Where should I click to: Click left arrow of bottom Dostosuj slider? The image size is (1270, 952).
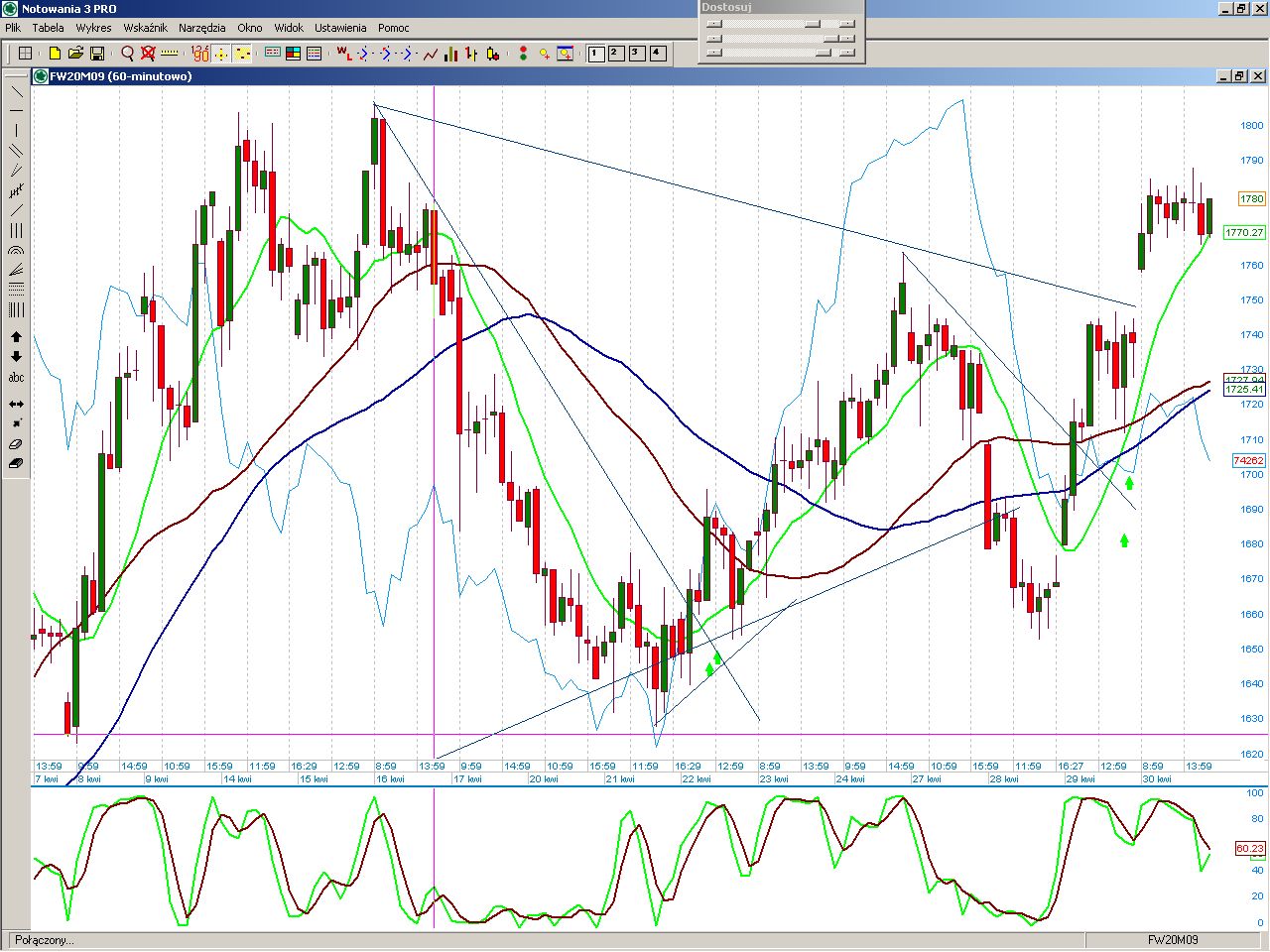[713, 53]
